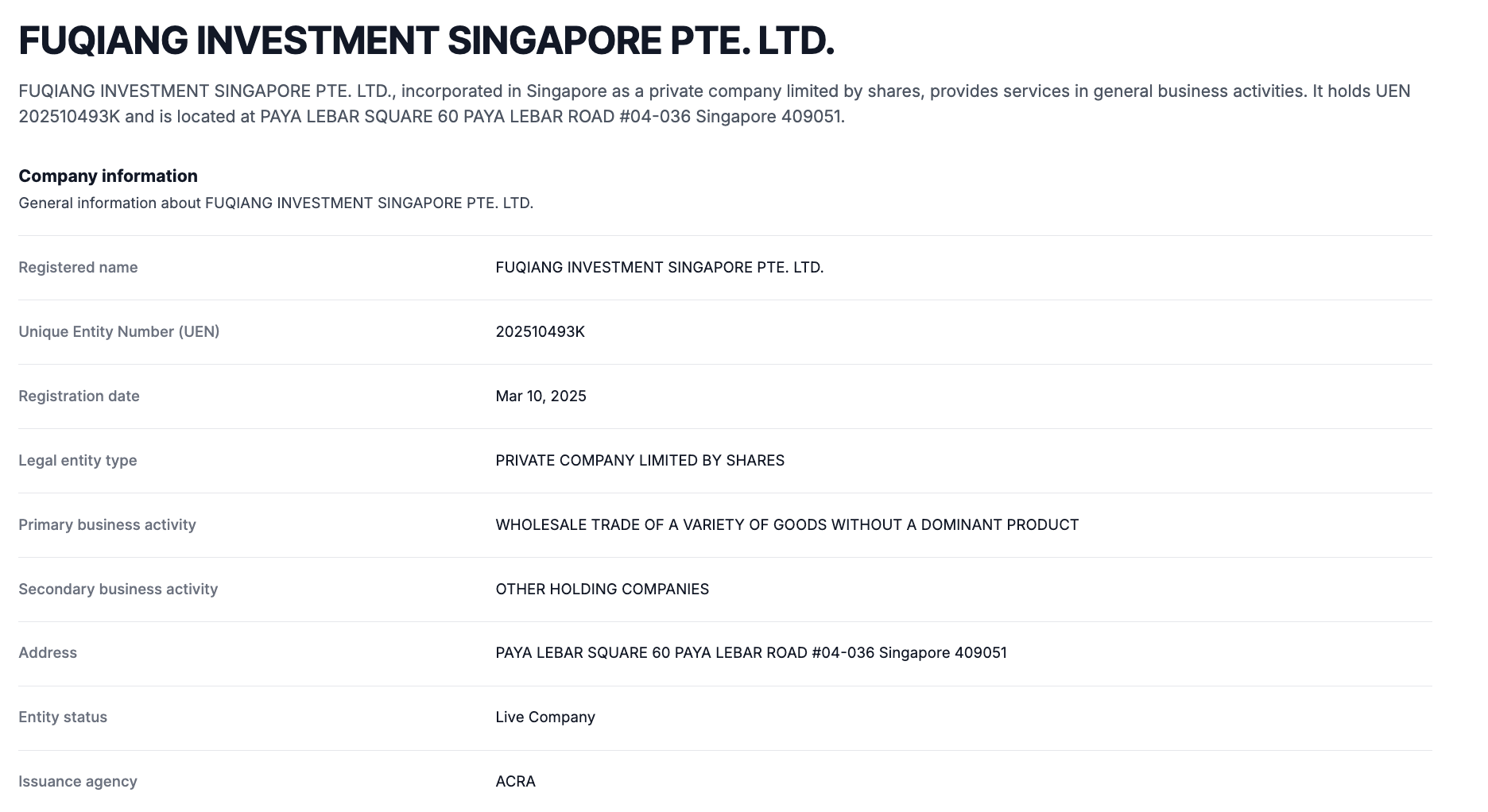Click the Entity status label
Viewport: 1488px width, 812px height.
click(63, 717)
